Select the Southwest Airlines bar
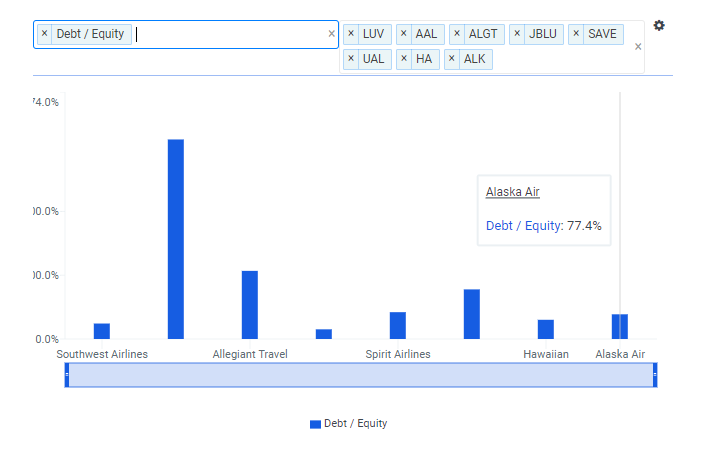 point(102,331)
